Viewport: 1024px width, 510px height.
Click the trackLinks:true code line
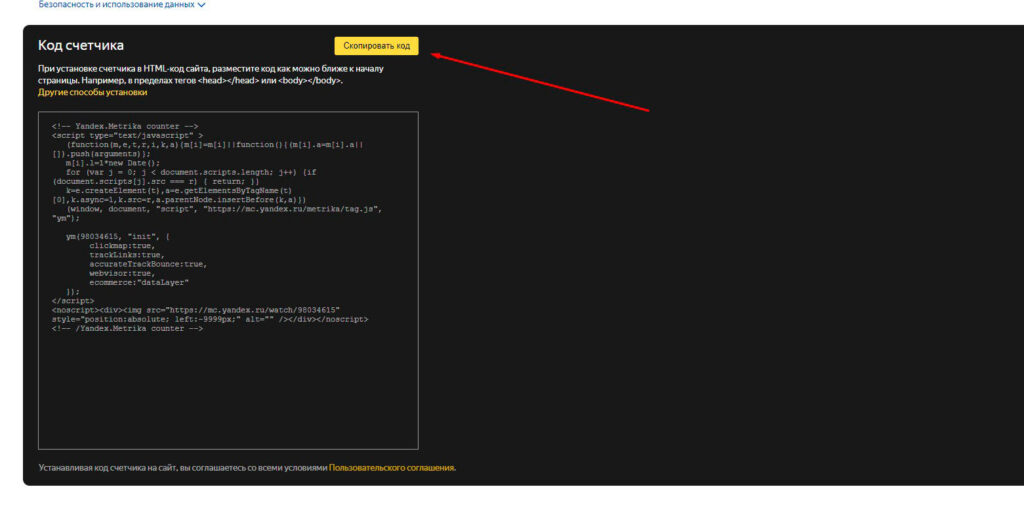(127, 255)
